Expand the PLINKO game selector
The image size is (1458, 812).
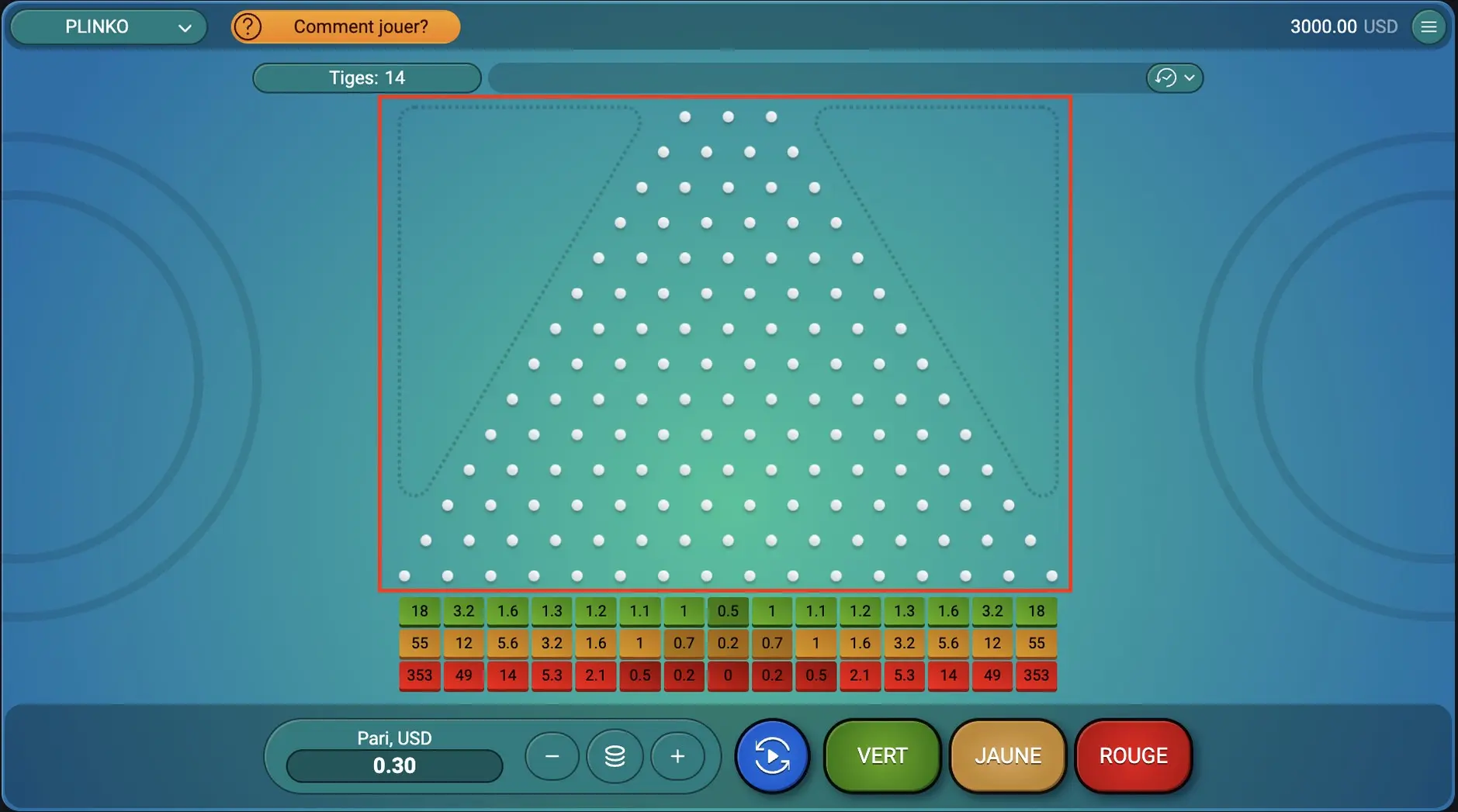[x=109, y=27]
